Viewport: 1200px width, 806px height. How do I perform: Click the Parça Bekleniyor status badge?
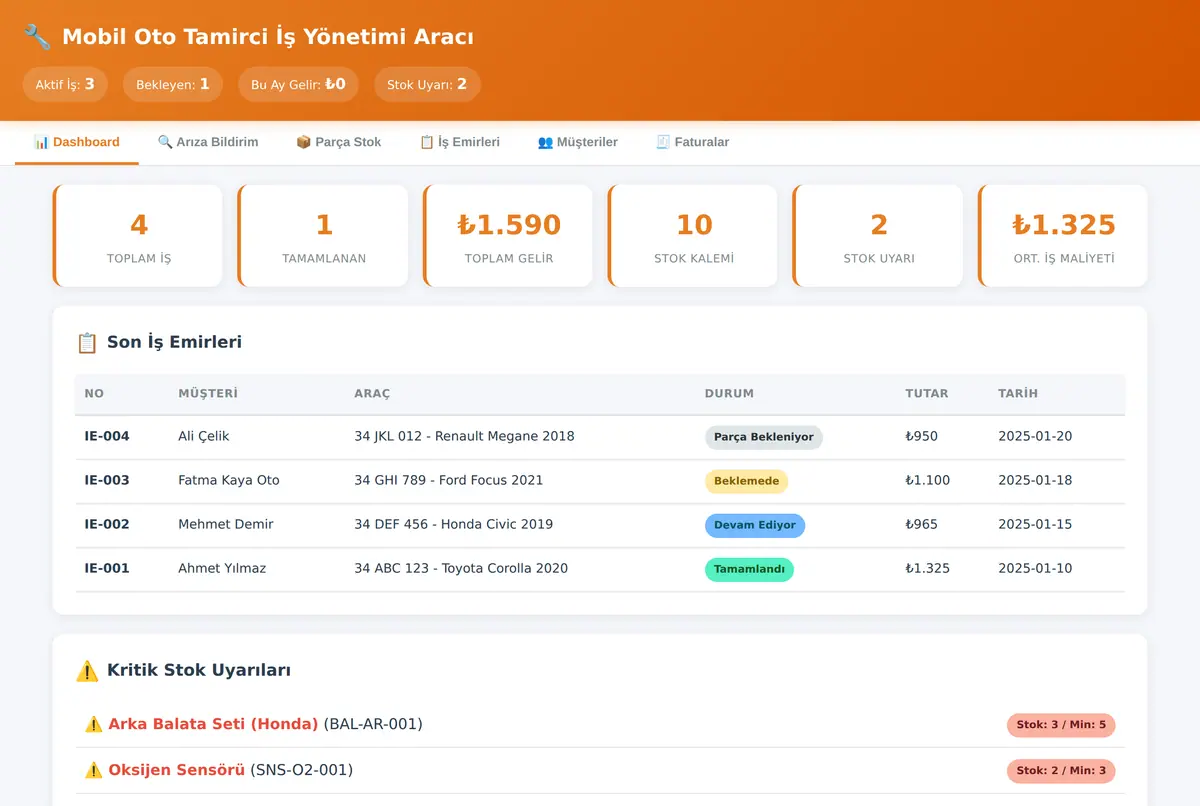pos(764,437)
